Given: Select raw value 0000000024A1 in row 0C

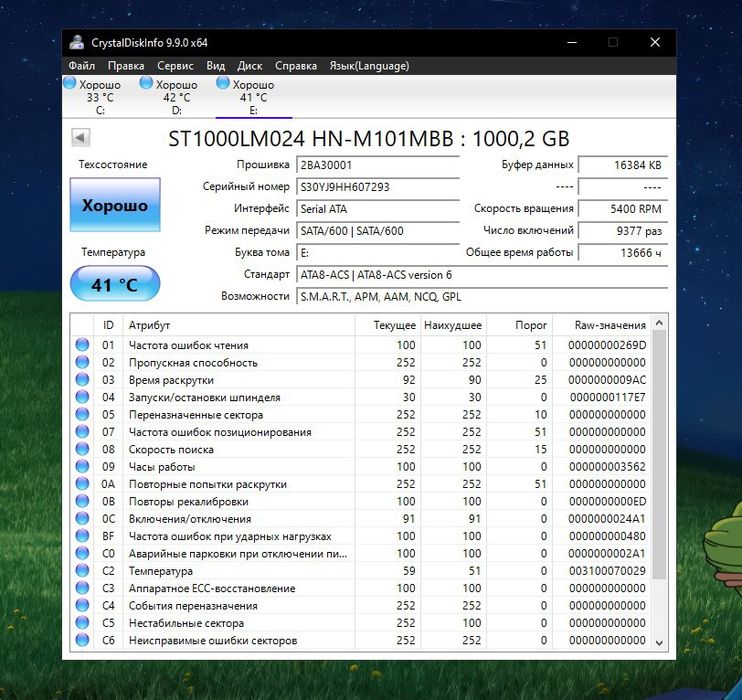Looking at the screenshot, I should [607, 519].
